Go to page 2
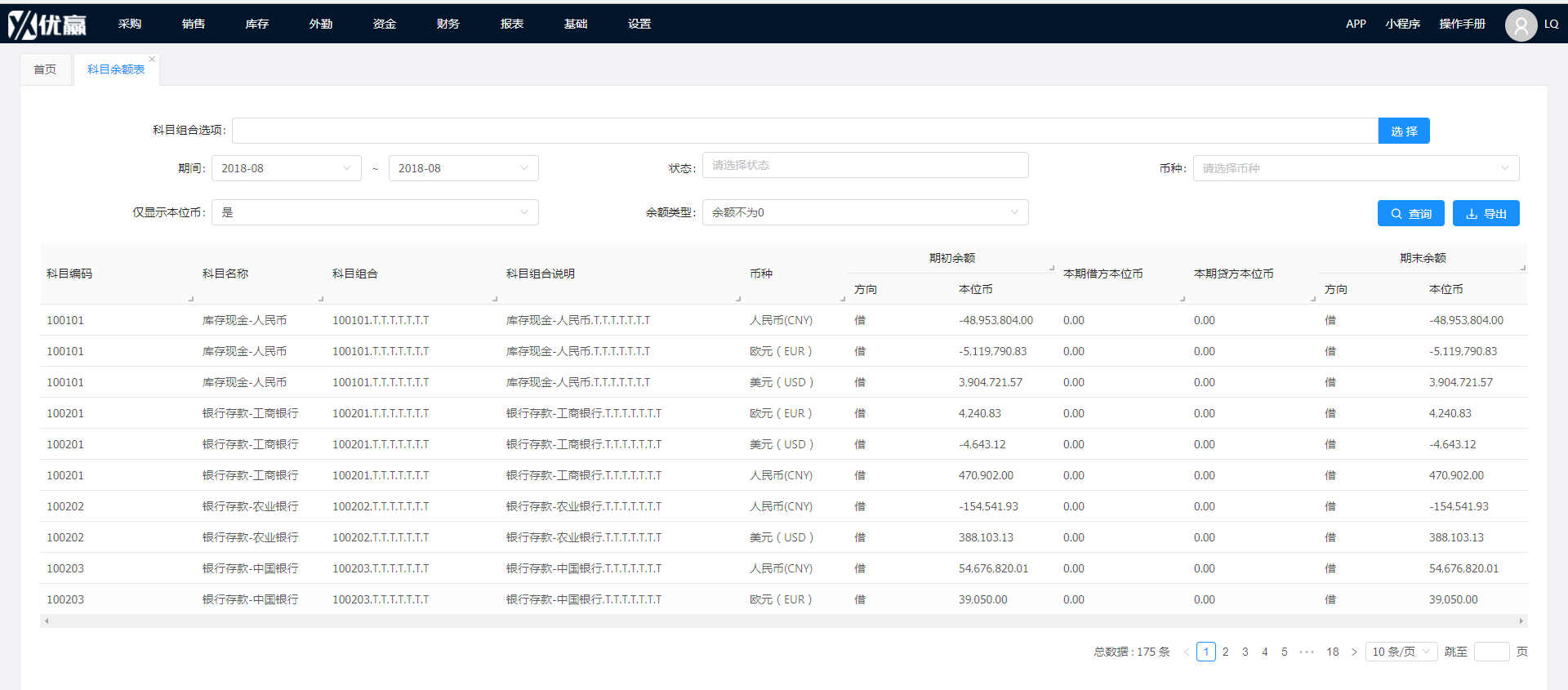The height and width of the screenshot is (690, 1568). (x=1226, y=652)
